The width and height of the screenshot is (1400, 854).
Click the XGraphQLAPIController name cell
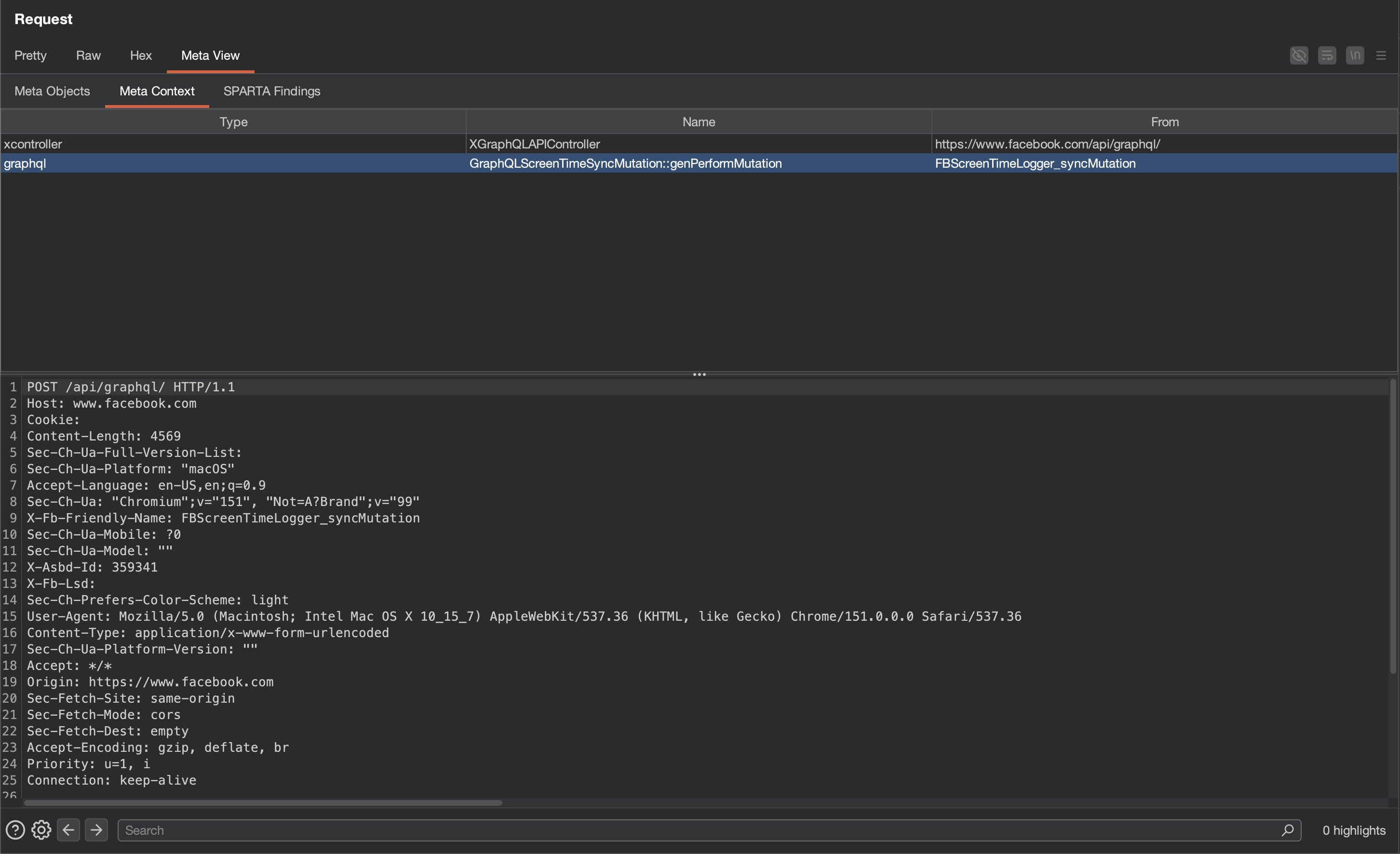pyautogui.click(x=699, y=144)
